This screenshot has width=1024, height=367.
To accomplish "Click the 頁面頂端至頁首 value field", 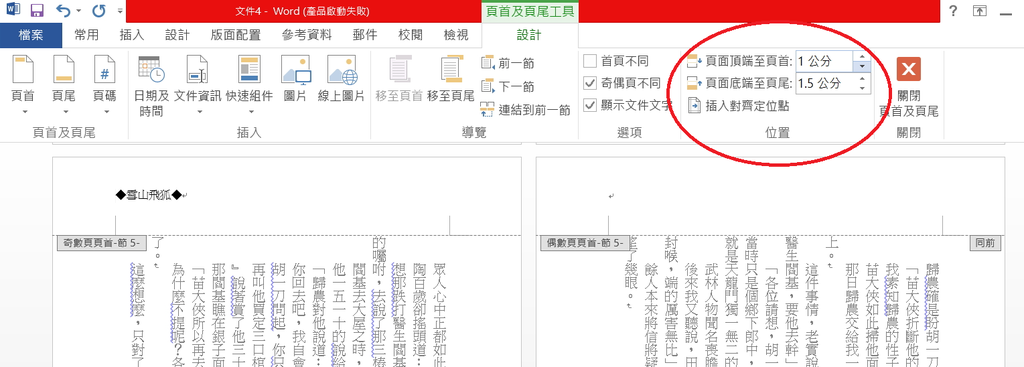I will click(824, 61).
